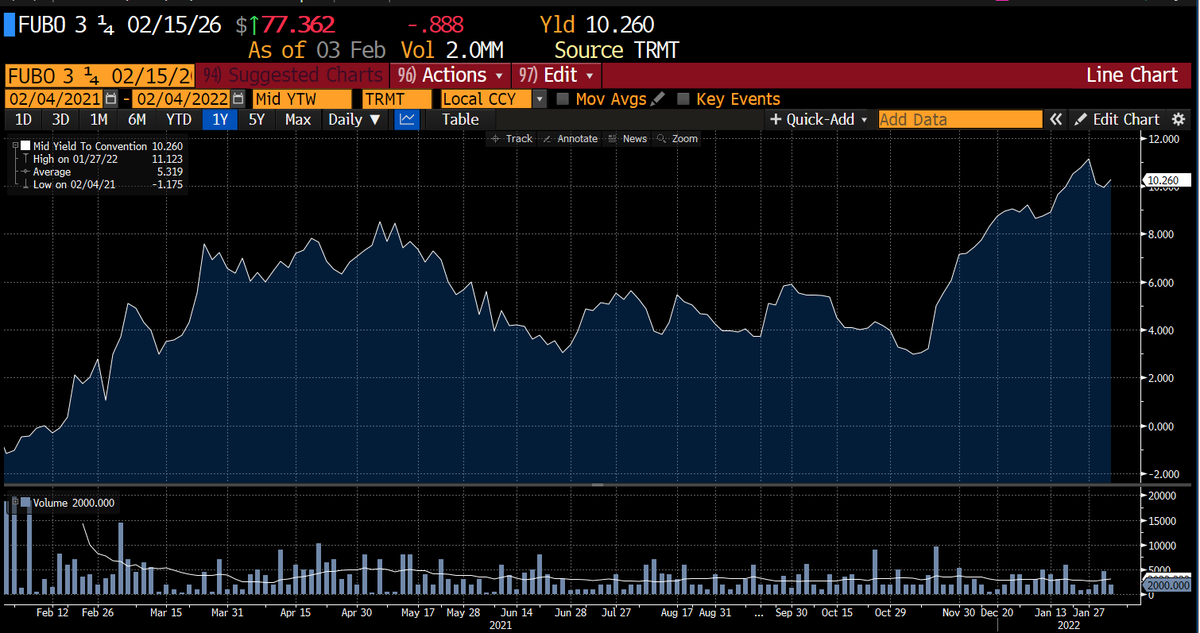
Task: Click the Mov Avgs pencil edit icon
Action: tap(656, 99)
